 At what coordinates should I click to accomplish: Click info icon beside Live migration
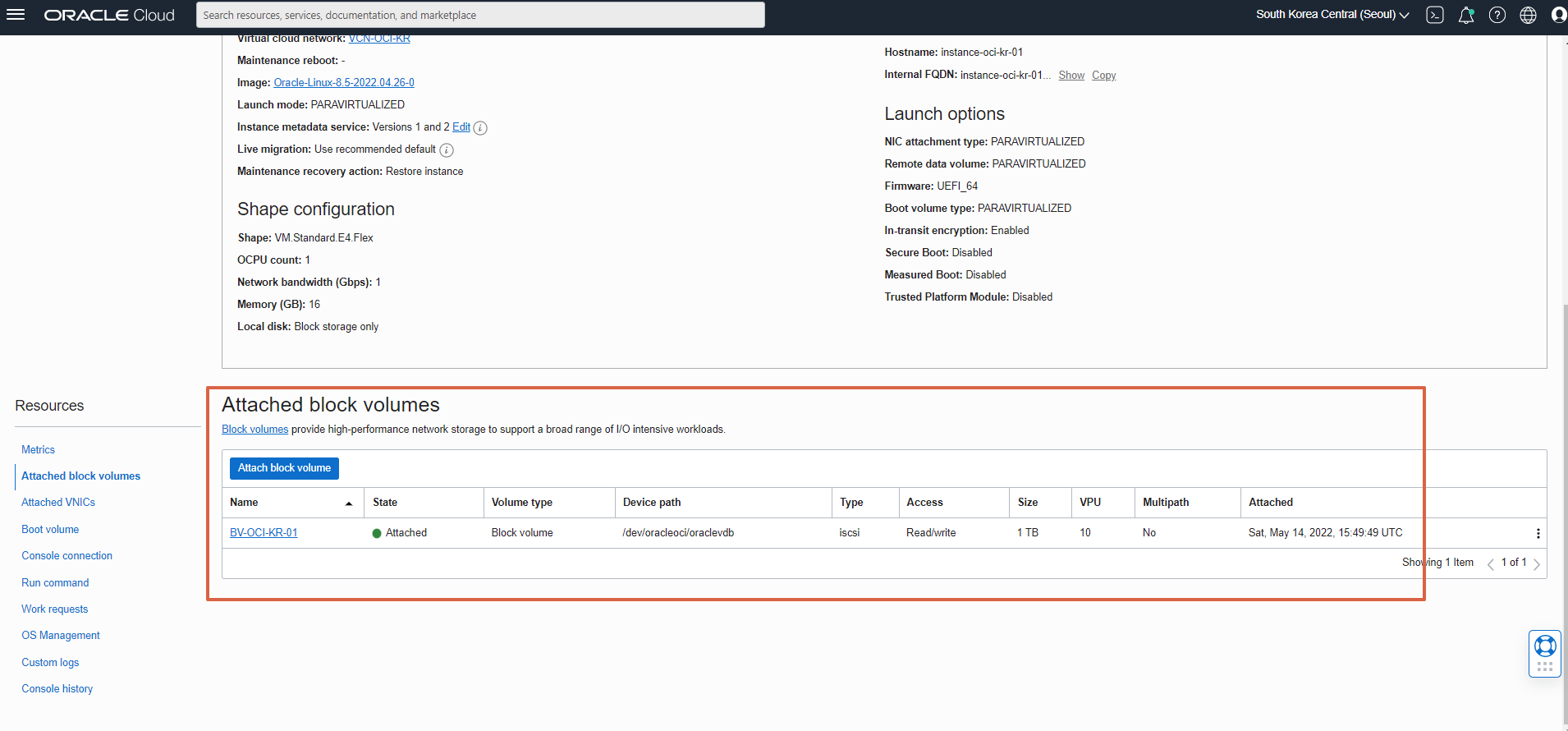(x=447, y=150)
